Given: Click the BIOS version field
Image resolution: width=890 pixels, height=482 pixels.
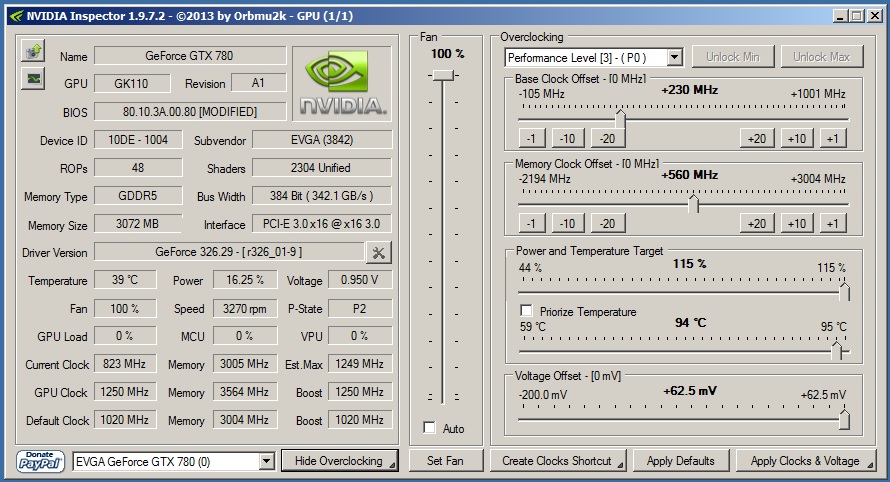Looking at the screenshot, I should pyautogui.click(x=190, y=111).
